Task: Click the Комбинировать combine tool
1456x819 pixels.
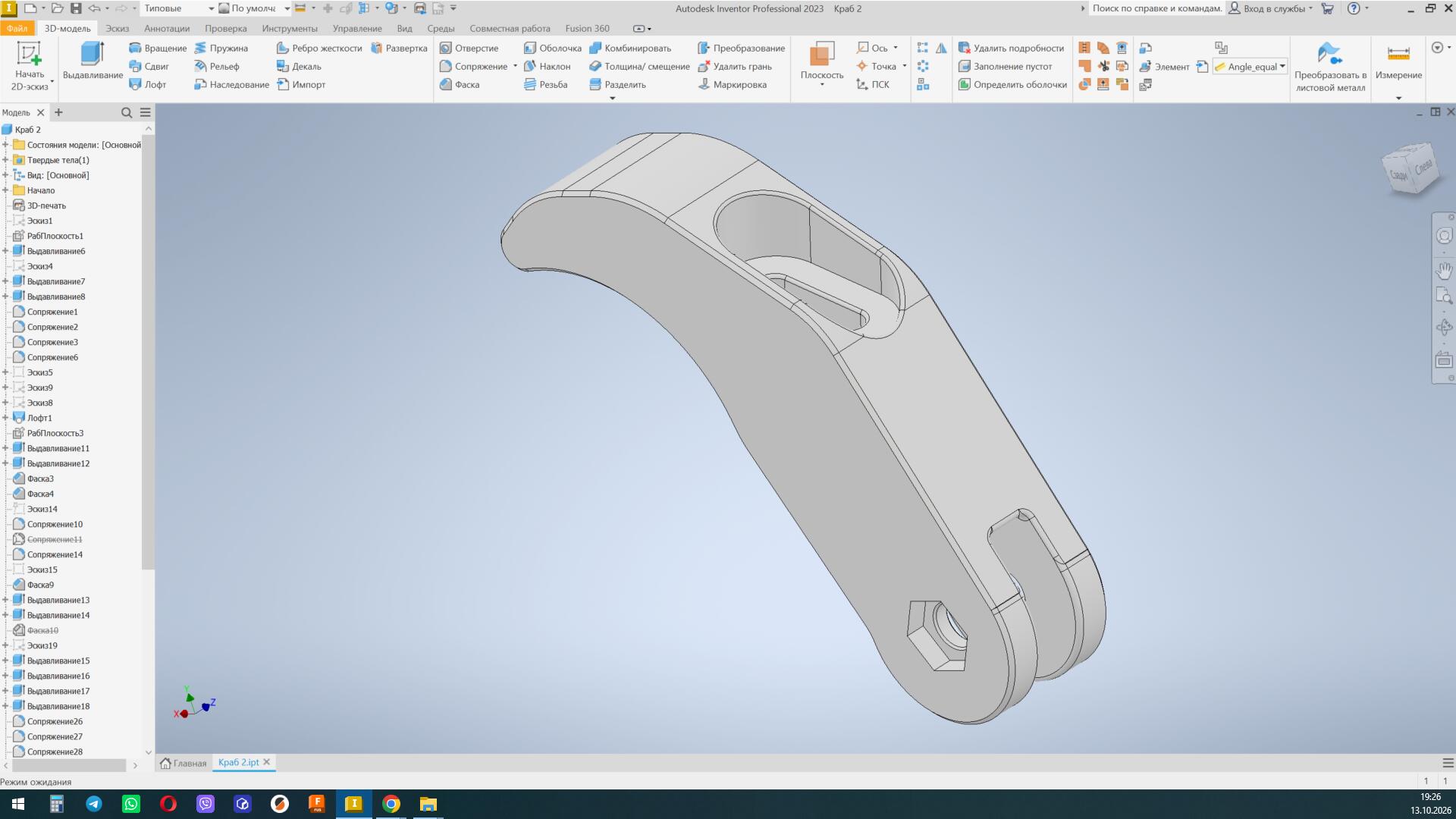Action: 630,48
